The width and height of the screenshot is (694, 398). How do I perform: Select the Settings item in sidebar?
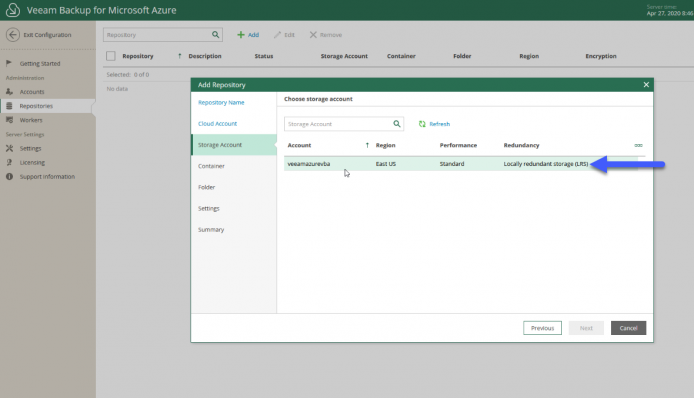[30, 148]
